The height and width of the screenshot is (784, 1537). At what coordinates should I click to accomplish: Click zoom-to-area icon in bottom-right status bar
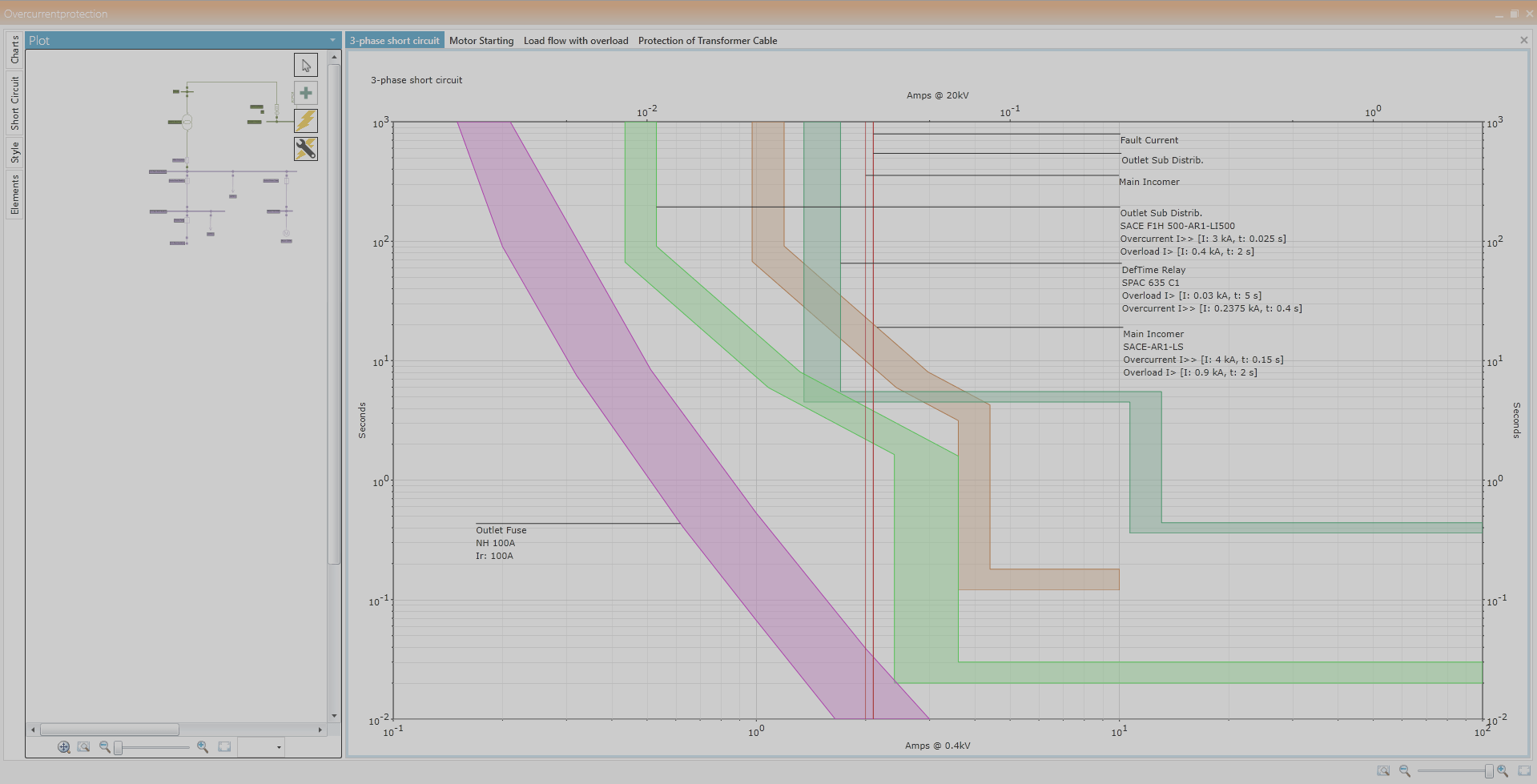(1383, 770)
